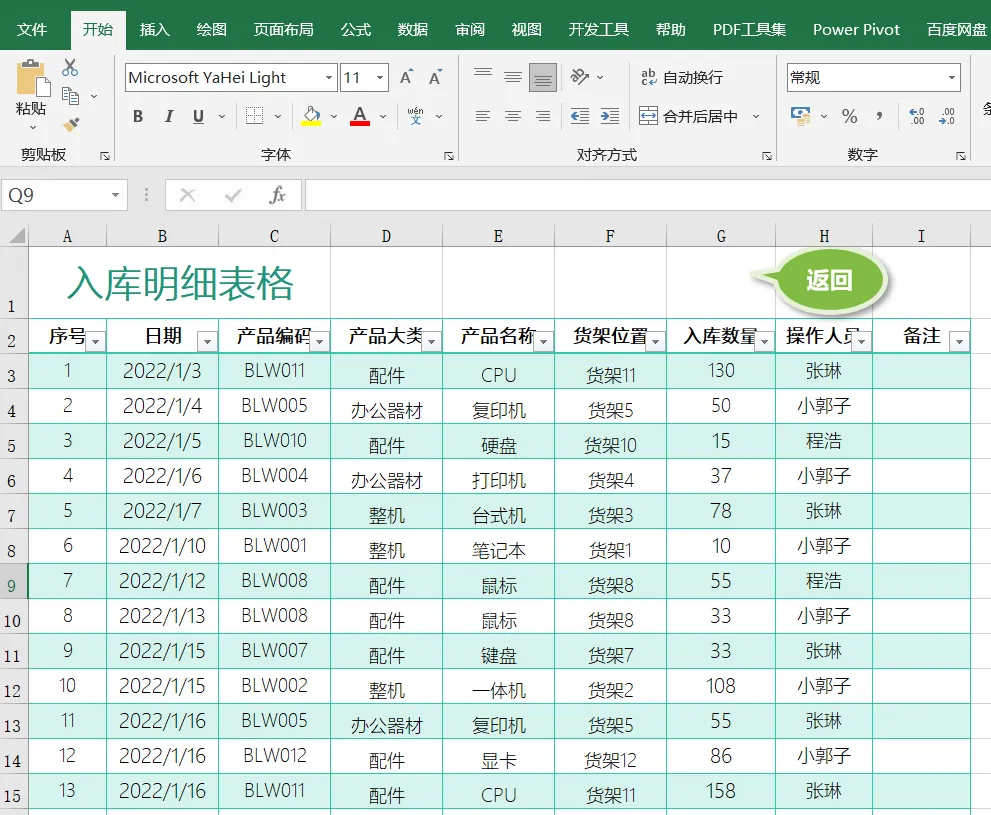Click cell containing BLW010
This screenshot has width=991, height=815.
[274, 441]
